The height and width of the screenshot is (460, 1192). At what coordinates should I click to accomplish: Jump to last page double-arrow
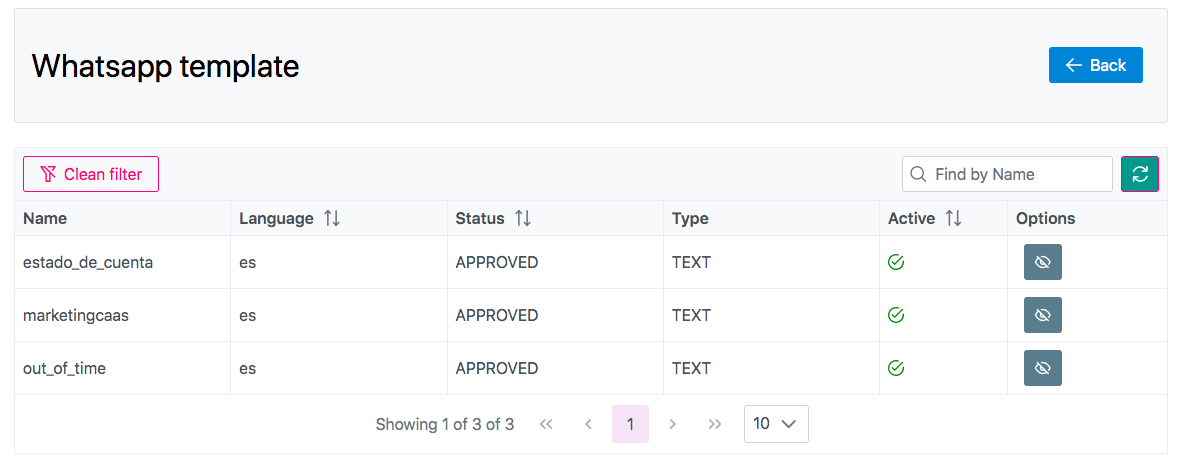(714, 424)
